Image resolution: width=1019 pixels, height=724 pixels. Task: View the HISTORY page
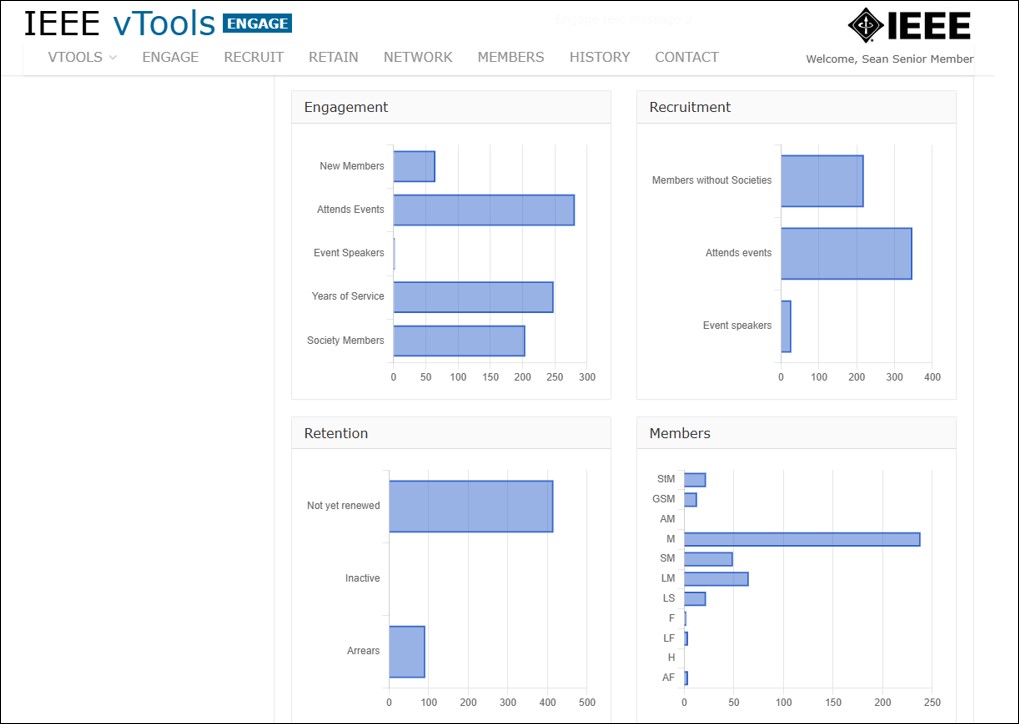[600, 57]
